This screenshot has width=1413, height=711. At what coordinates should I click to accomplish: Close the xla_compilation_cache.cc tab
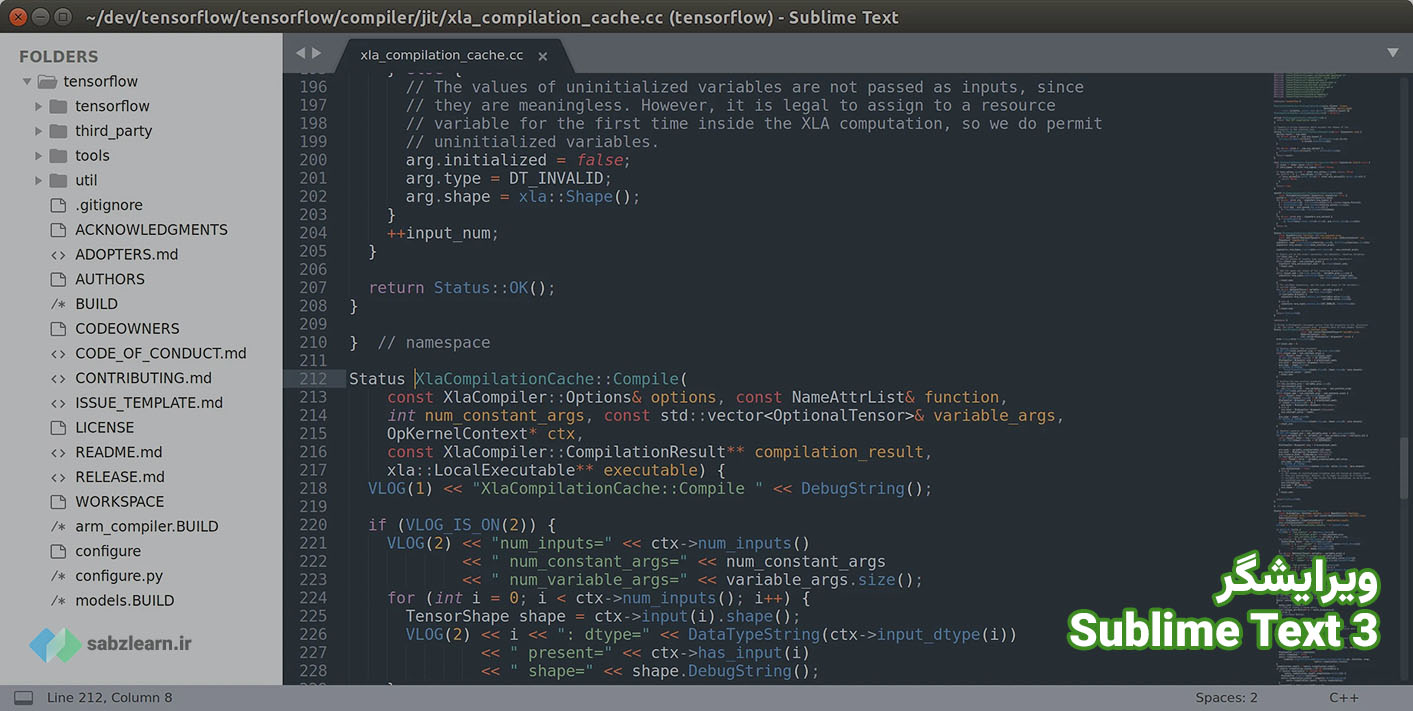[543, 56]
